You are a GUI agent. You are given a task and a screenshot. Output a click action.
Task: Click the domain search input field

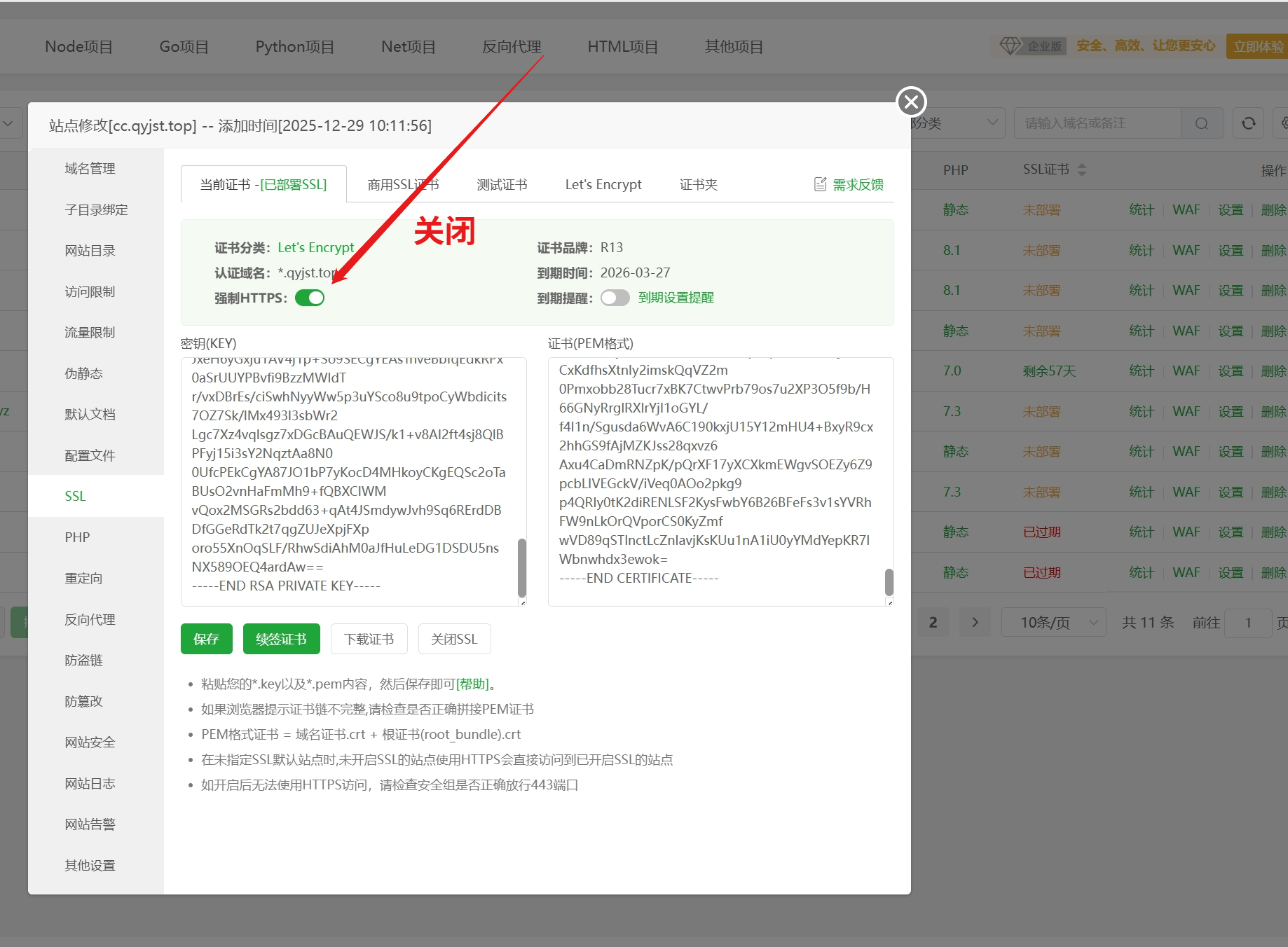click(1097, 123)
